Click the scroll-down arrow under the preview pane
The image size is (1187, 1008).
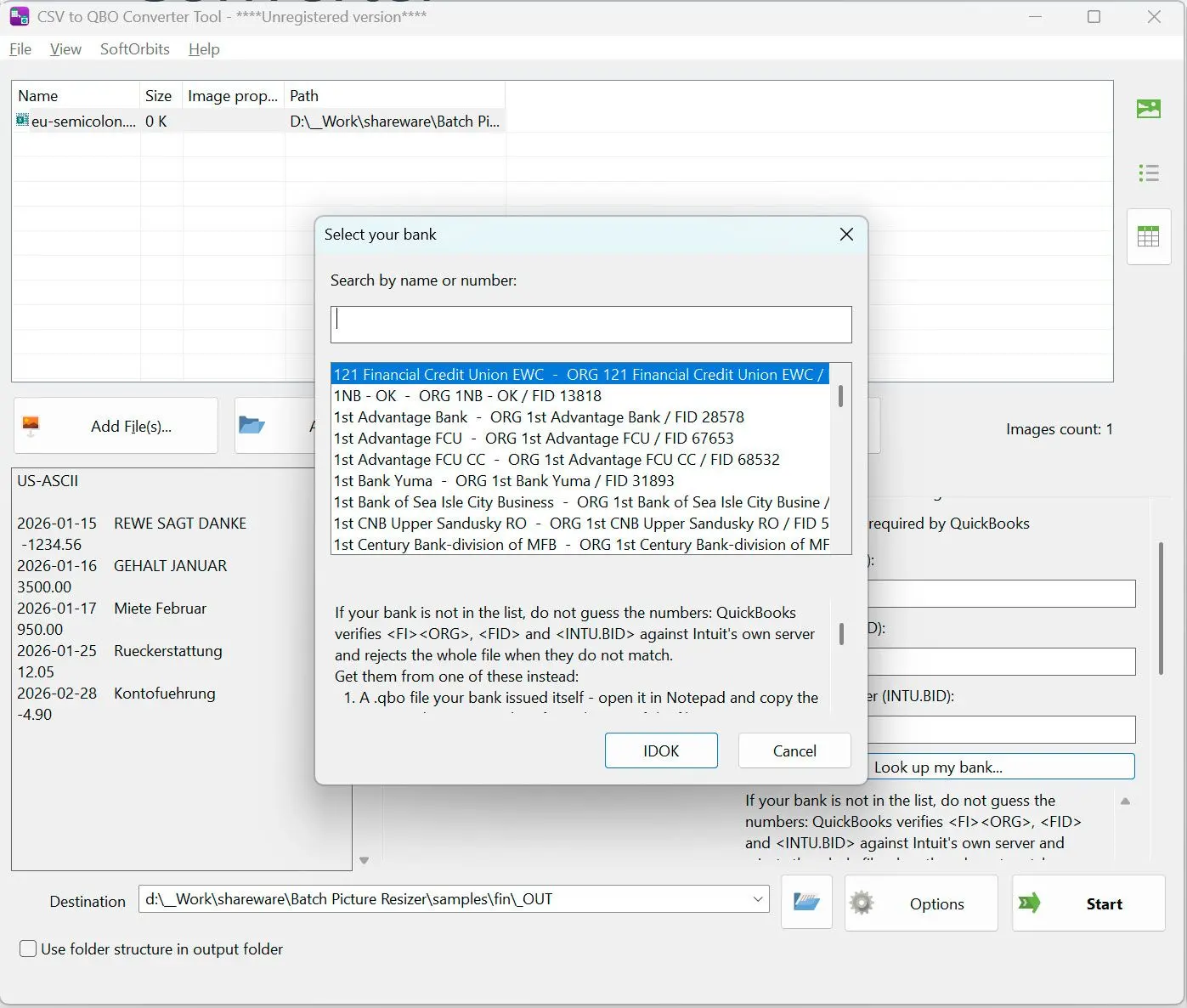(364, 860)
